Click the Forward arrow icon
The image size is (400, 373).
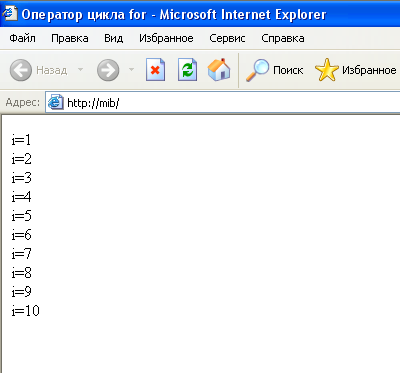(x=108, y=70)
